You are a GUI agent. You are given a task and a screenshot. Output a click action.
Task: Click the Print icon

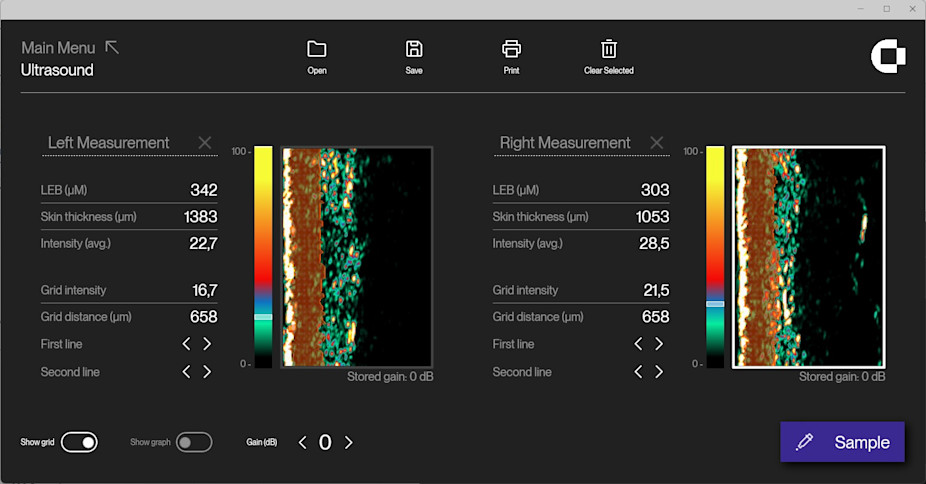(x=511, y=49)
